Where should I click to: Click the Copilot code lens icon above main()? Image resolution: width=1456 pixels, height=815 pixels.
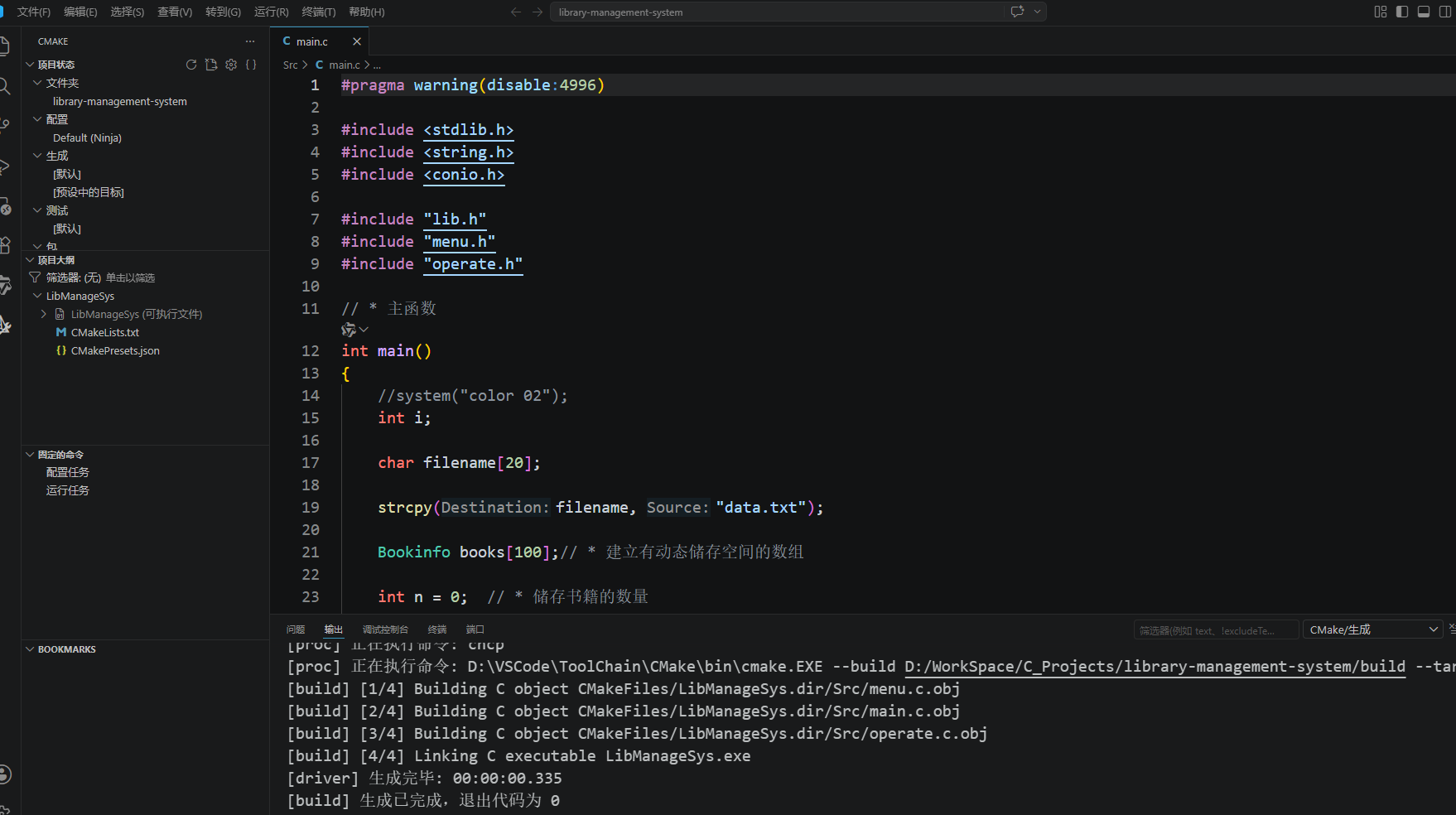pyautogui.click(x=349, y=330)
